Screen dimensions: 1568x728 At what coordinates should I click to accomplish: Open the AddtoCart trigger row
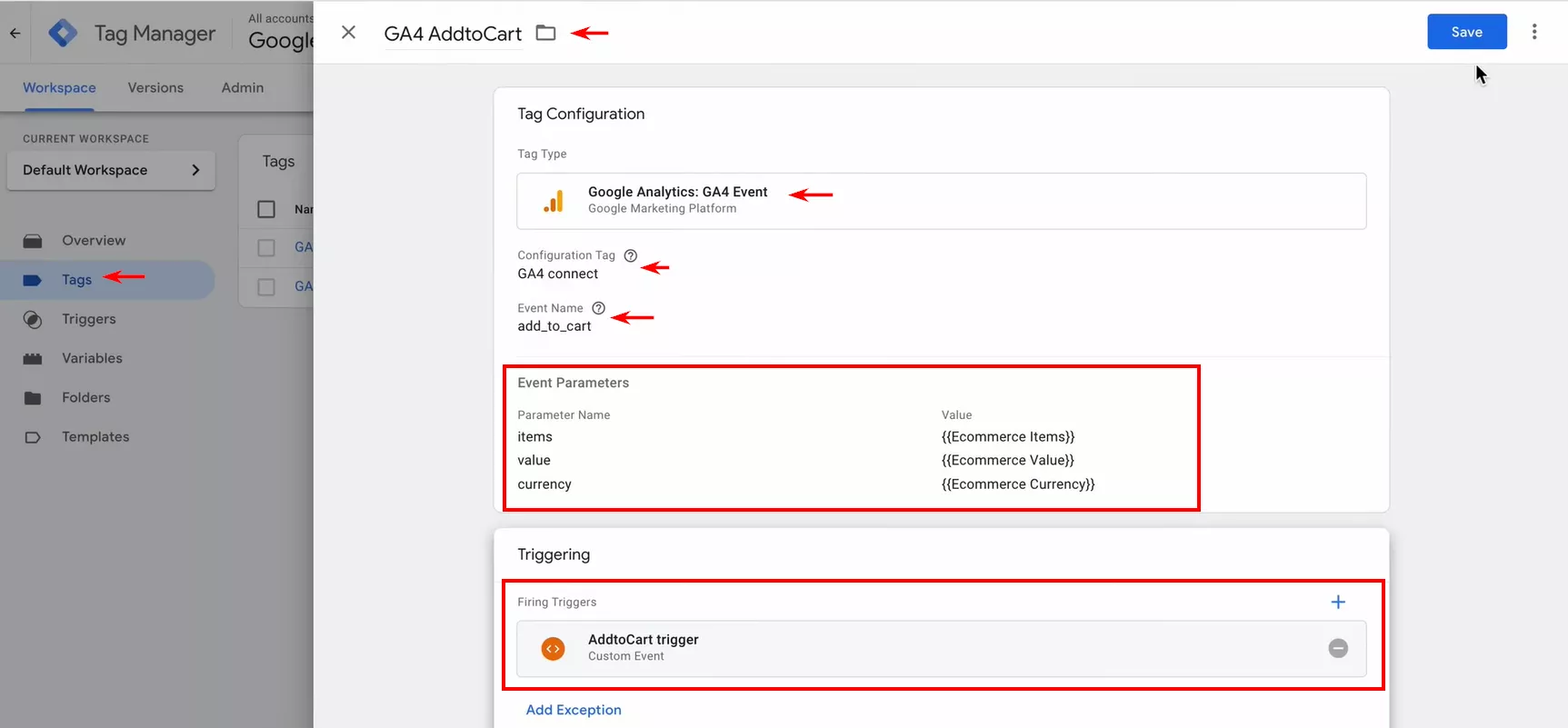[x=941, y=649]
